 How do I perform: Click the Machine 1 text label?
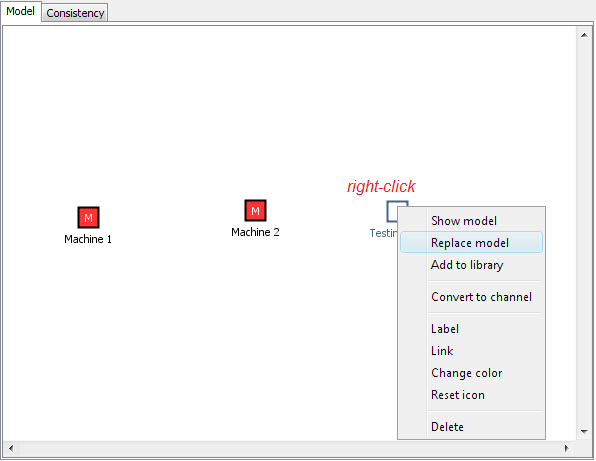(88, 239)
